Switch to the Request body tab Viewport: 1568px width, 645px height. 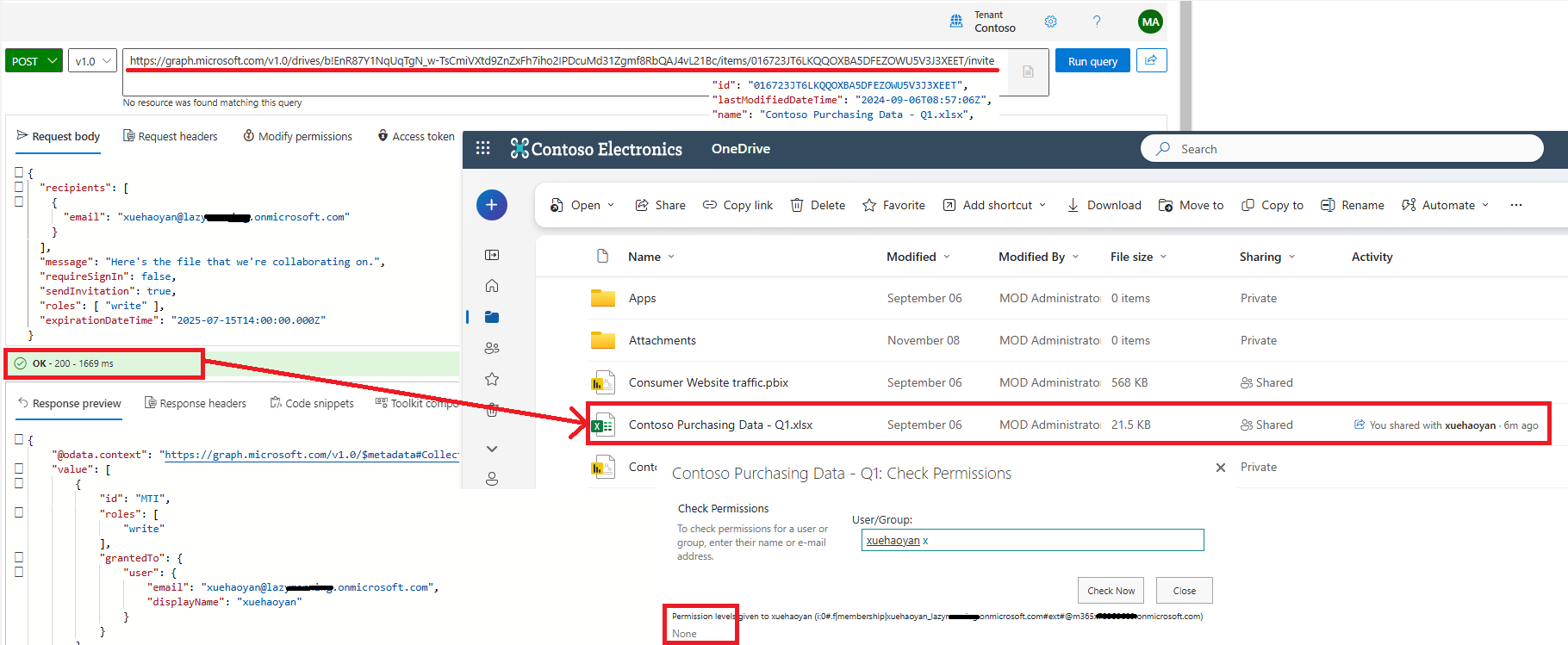(59, 136)
